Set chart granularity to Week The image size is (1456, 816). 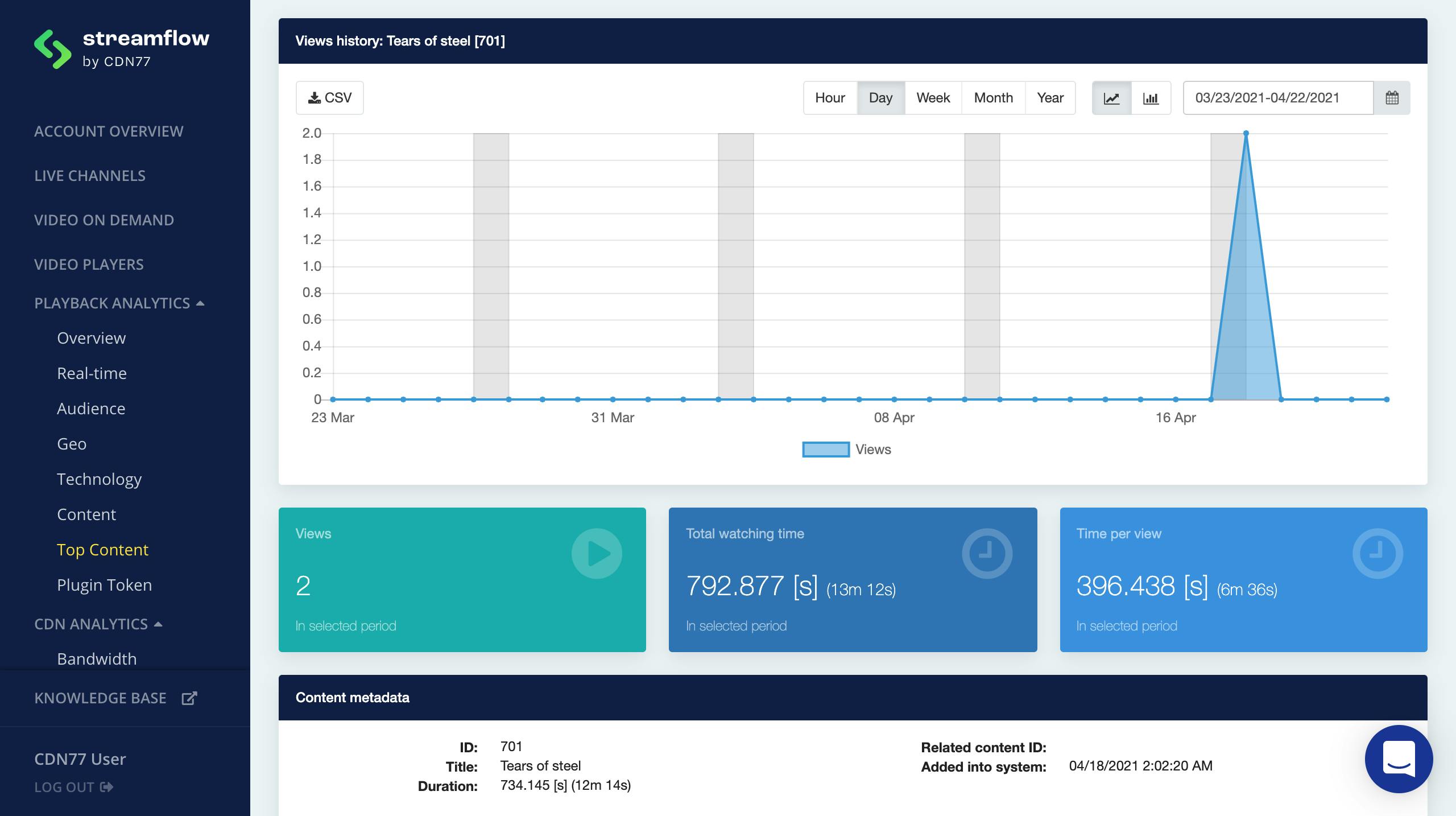point(933,98)
